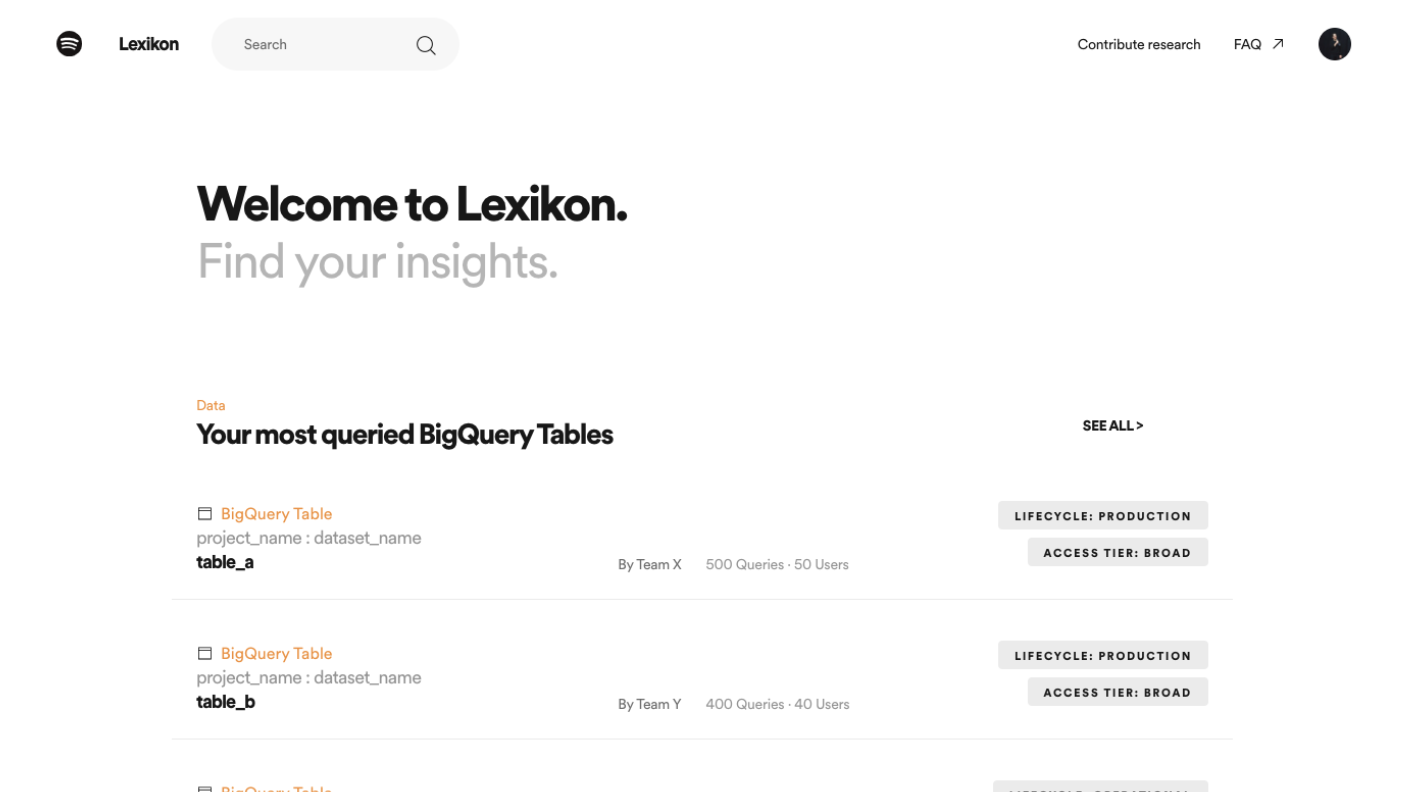Expand SEE ALL most queried tables

coord(1112,426)
